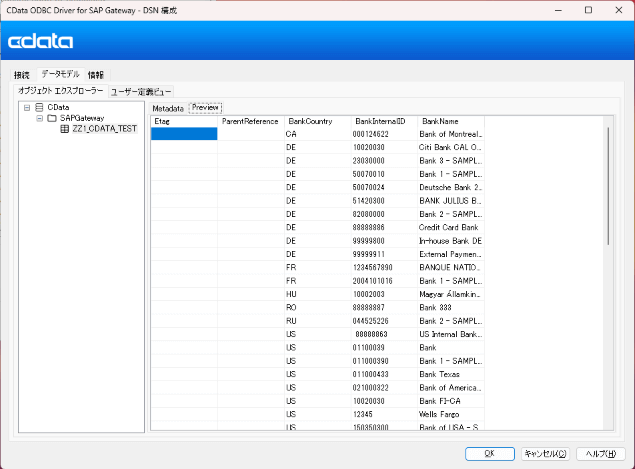Screen dimensions: 635x469
Task: Click the OK button
Action: (x=490, y=454)
